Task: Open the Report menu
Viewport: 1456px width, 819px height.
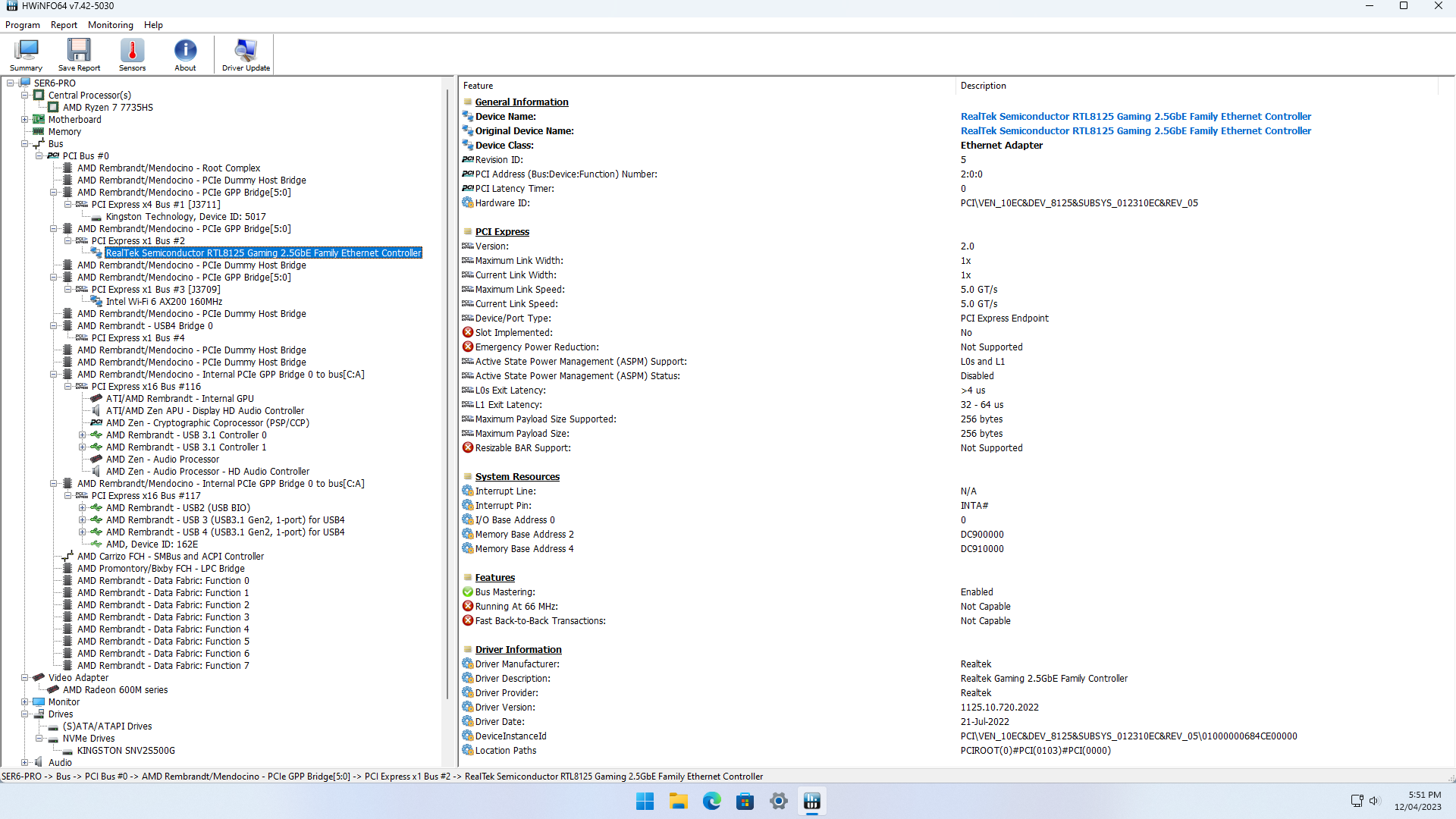Action: [64, 25]
